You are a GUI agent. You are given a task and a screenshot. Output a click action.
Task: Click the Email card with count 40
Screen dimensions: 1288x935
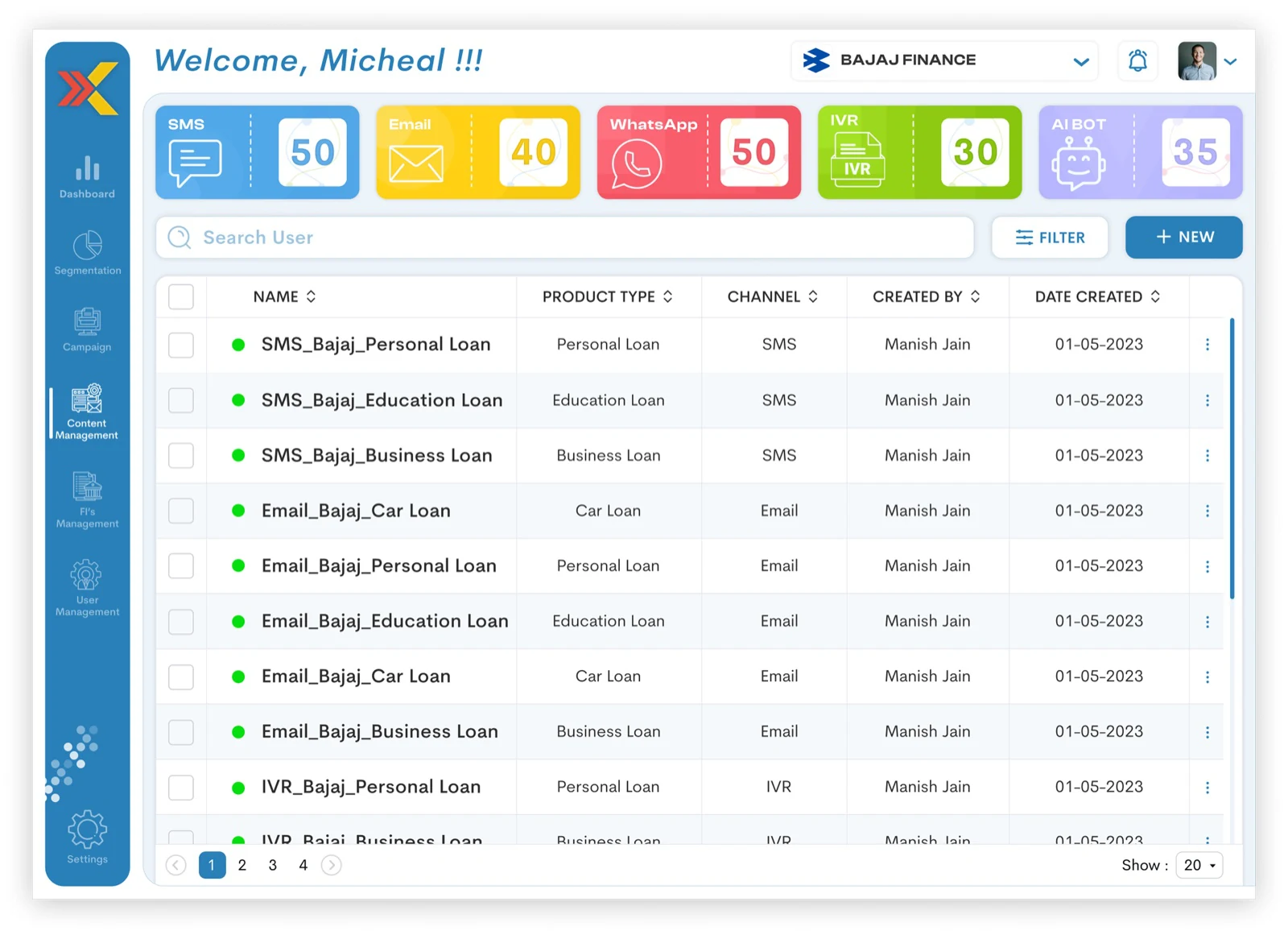pyautogui.click(x=478, y=152)
